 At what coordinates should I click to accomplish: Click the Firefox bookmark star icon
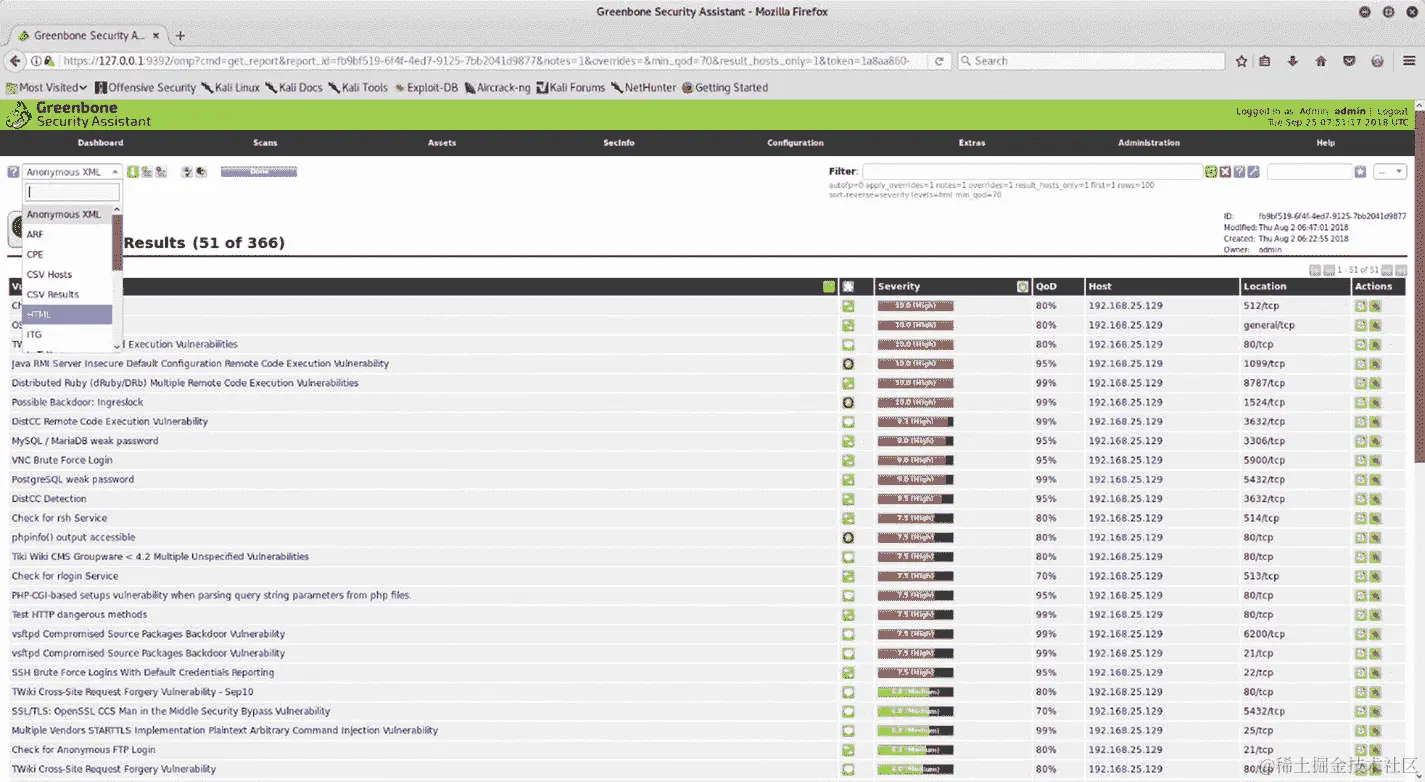tap(1241, 61)
